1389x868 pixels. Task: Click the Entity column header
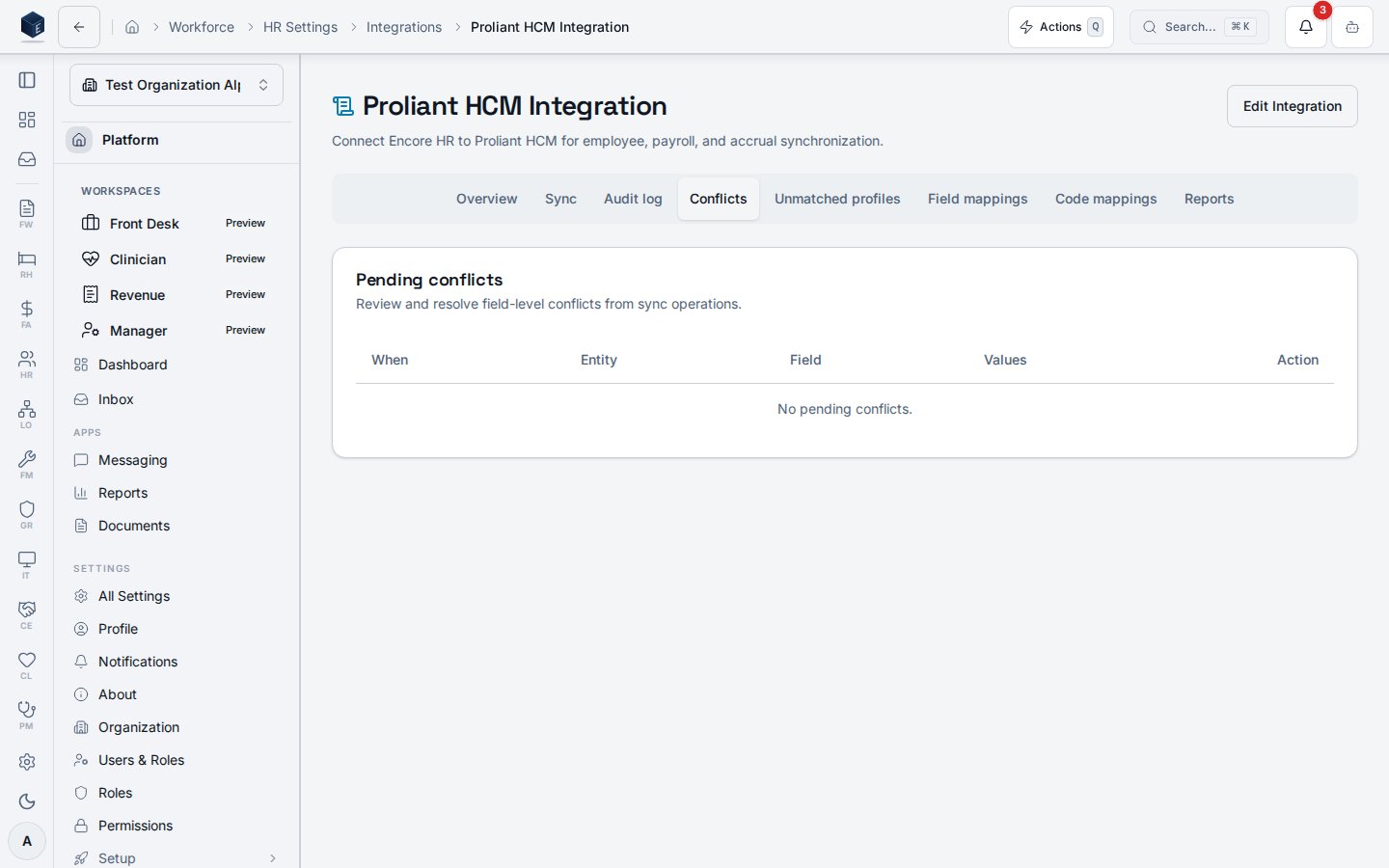tap(599, 360)
